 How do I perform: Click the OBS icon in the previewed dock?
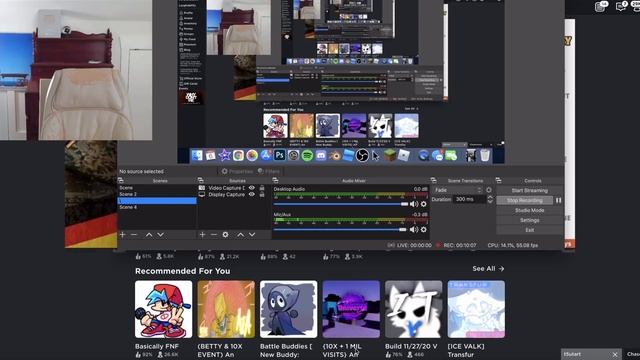click(362, 156)
